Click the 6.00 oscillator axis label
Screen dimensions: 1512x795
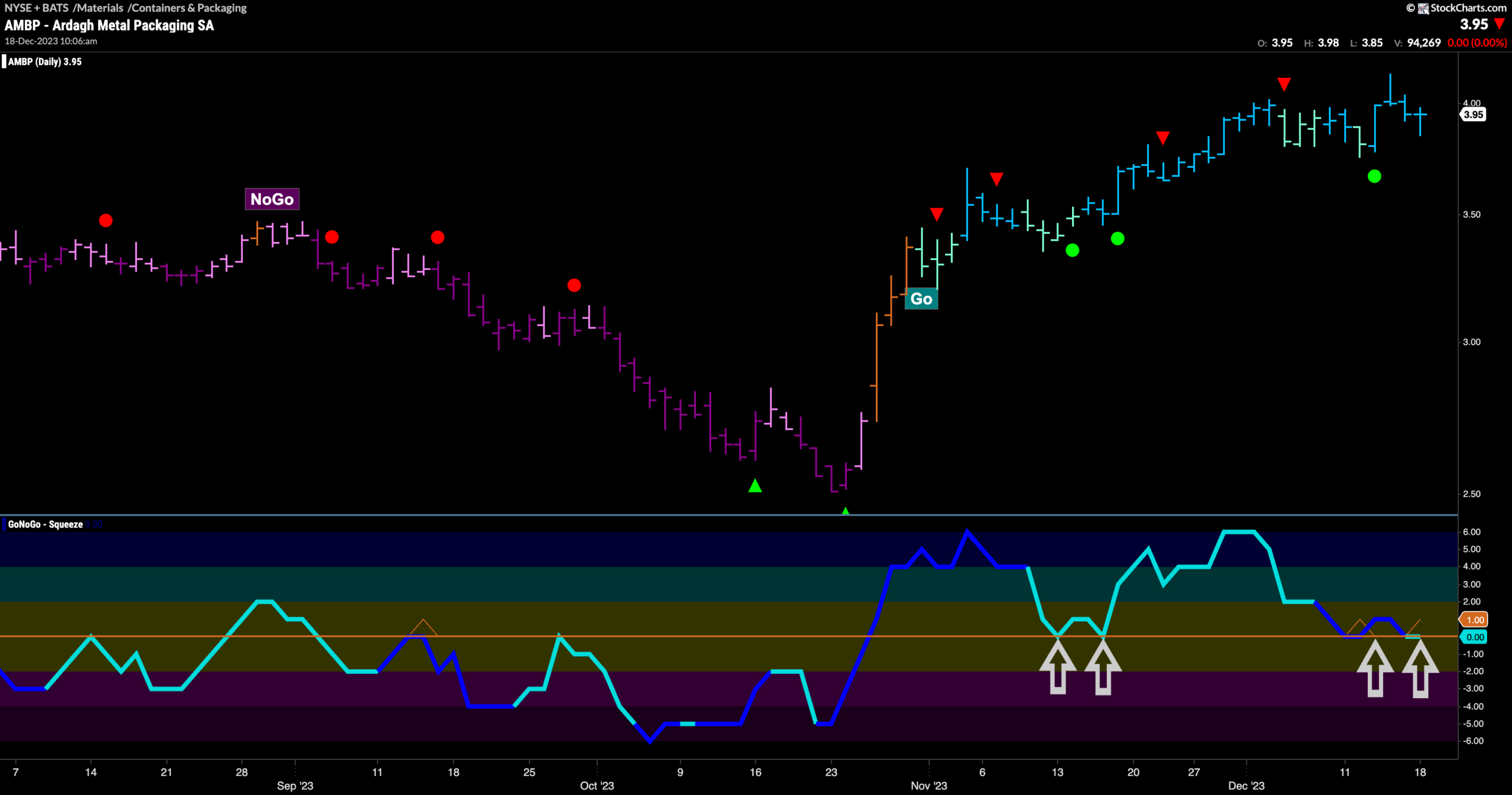pos(1472,532)
